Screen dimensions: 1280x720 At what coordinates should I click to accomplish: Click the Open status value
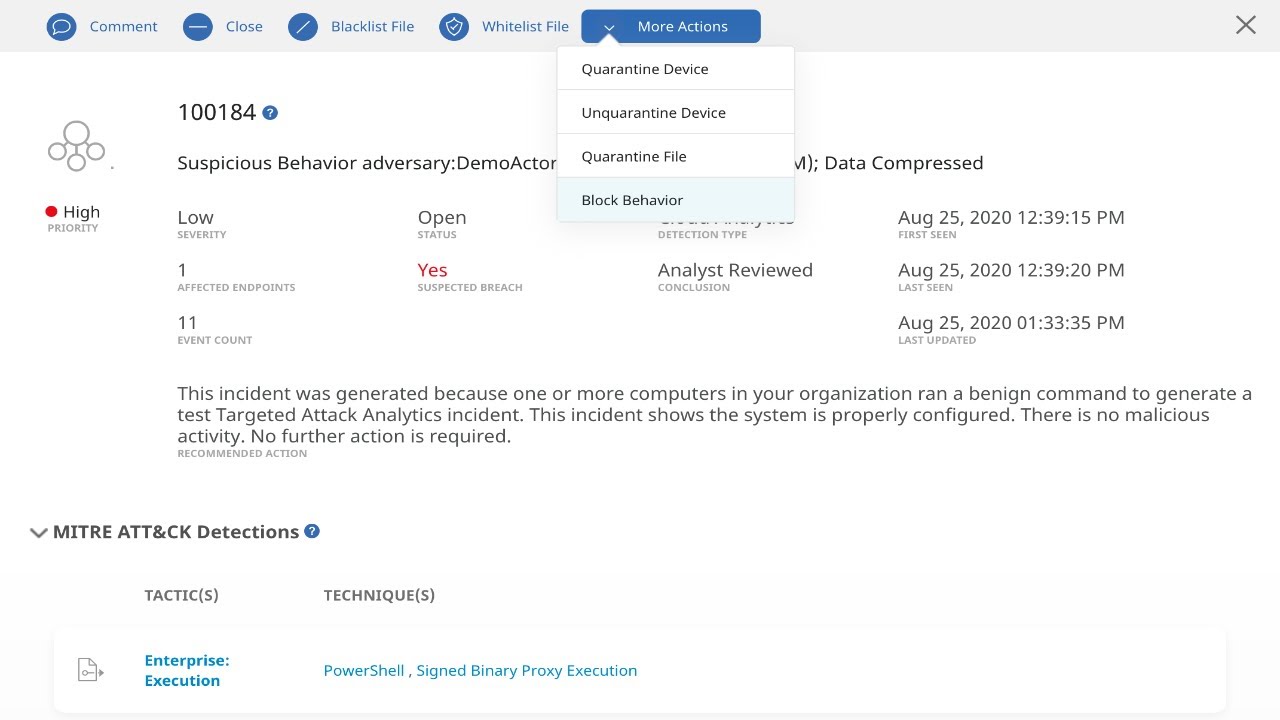[442, 217]
